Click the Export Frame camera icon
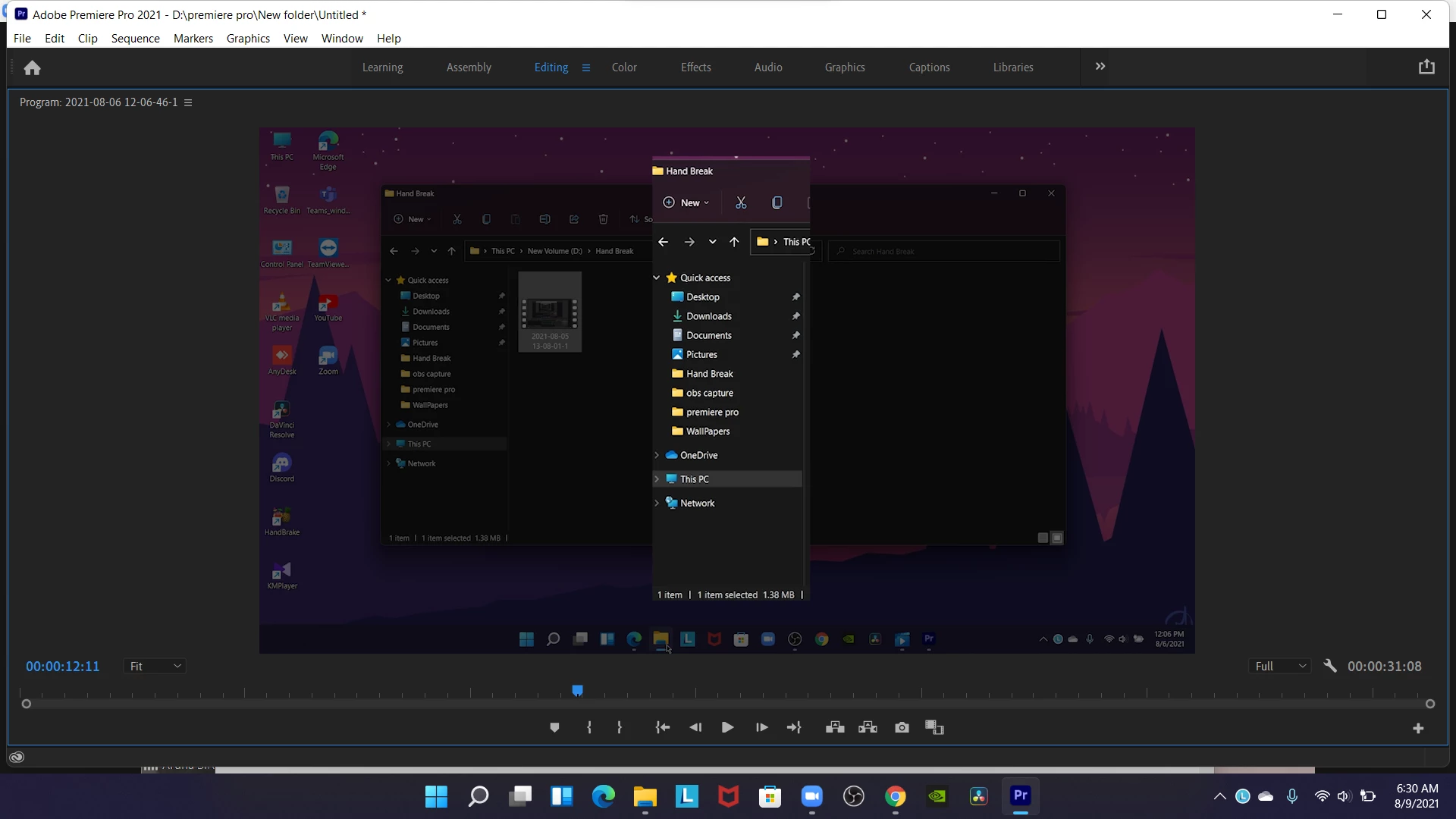The image size is (1456, 819). tap(902, 728)
